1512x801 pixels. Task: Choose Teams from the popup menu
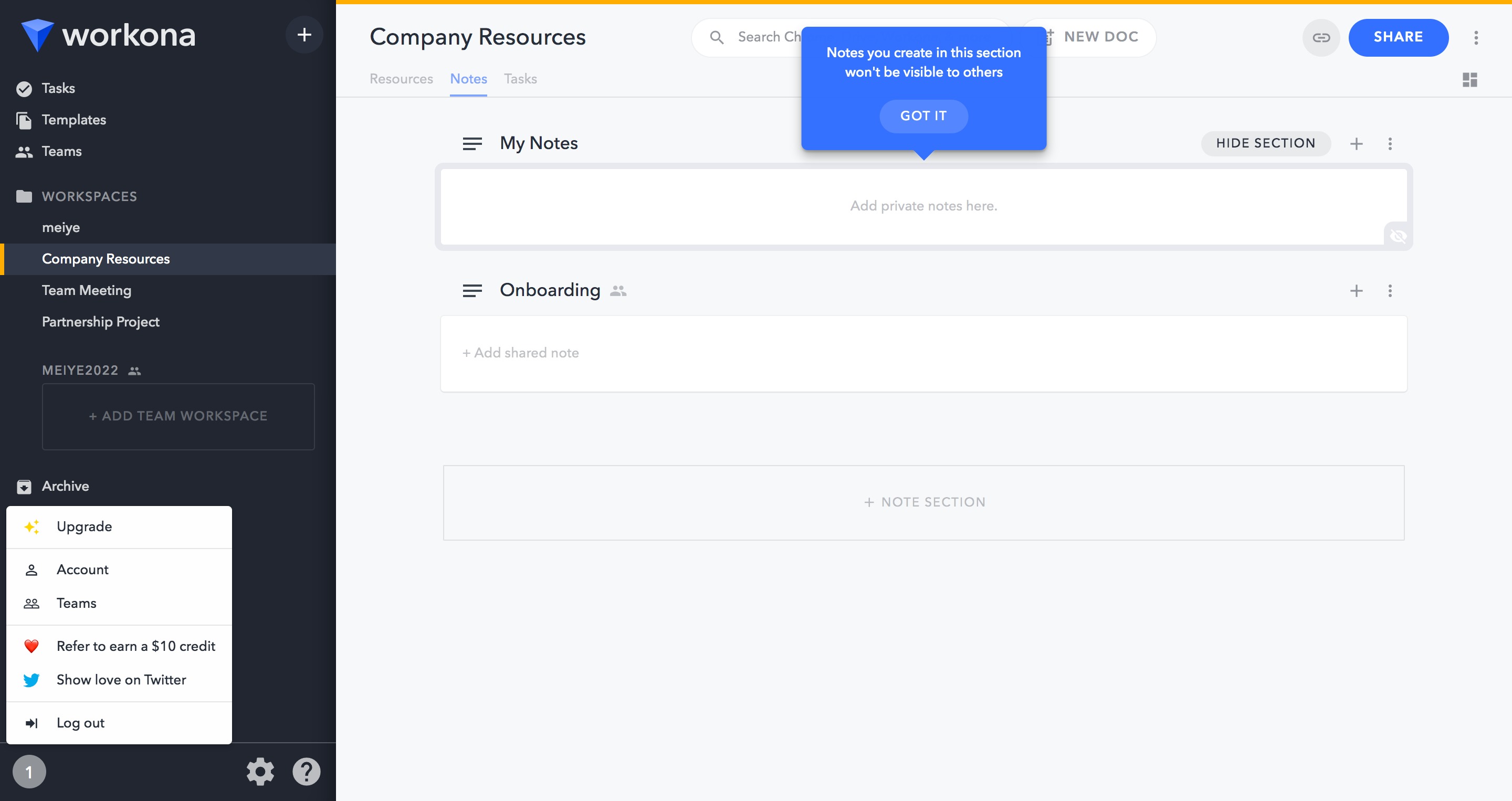[119, 603]
